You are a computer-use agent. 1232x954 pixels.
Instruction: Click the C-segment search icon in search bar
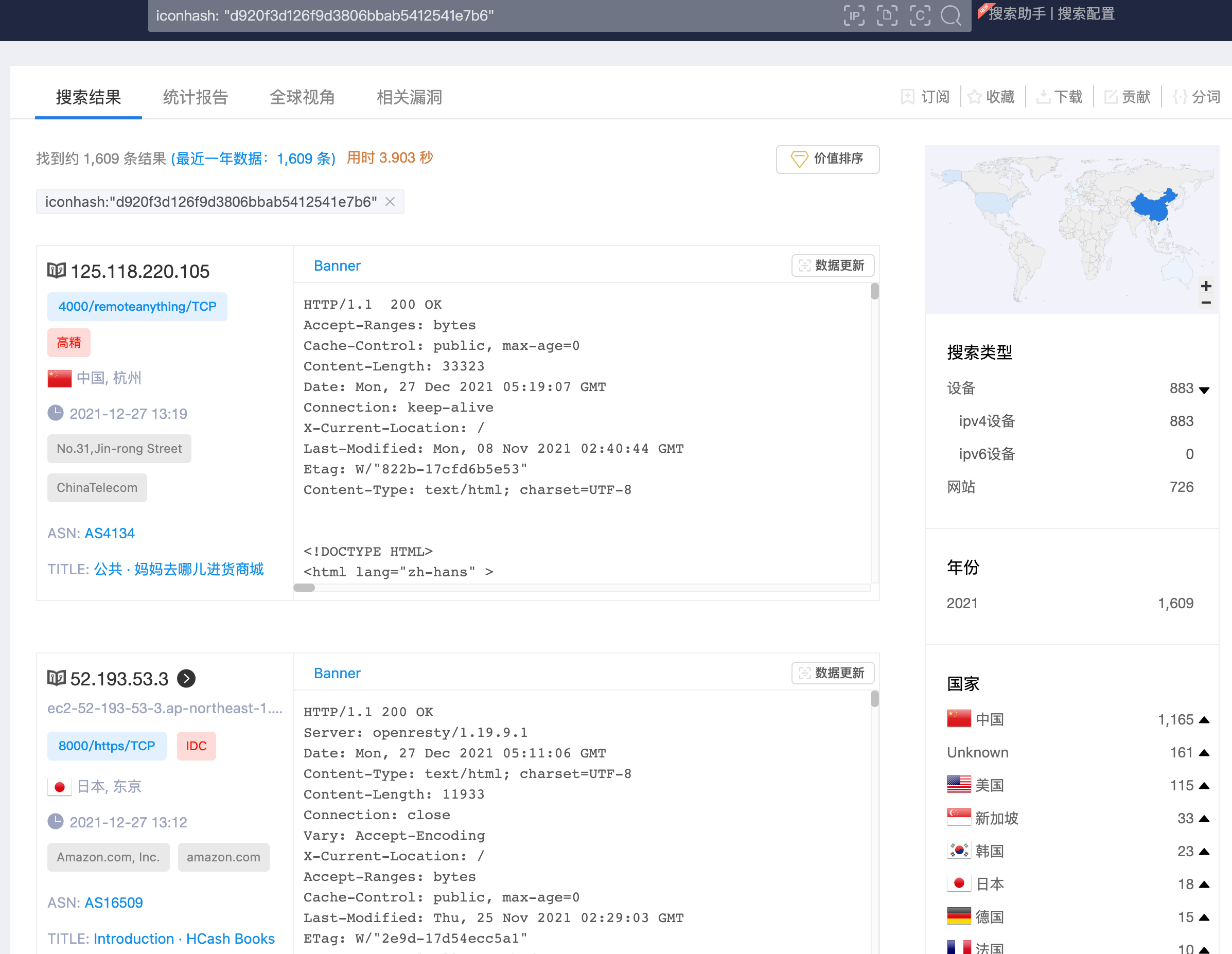tap(920, 15)
